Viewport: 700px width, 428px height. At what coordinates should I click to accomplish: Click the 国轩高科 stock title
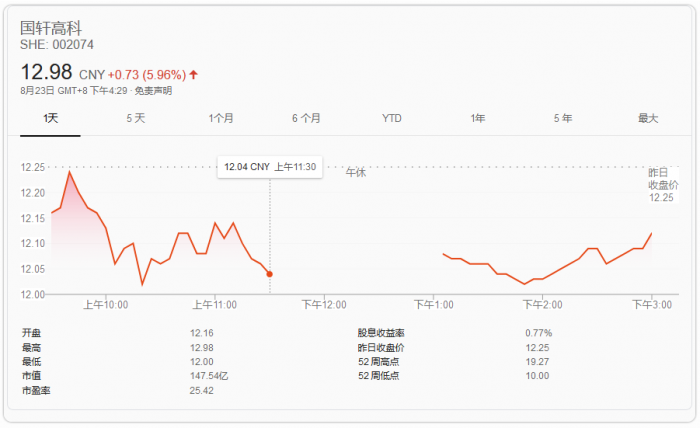[x=48, y=27]
